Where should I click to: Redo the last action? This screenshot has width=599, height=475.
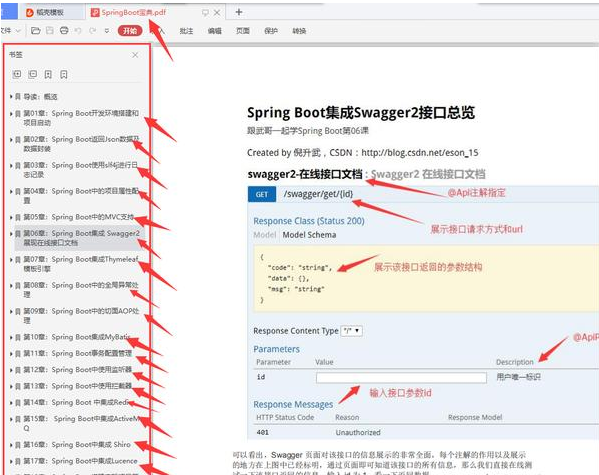pos(92,31)
